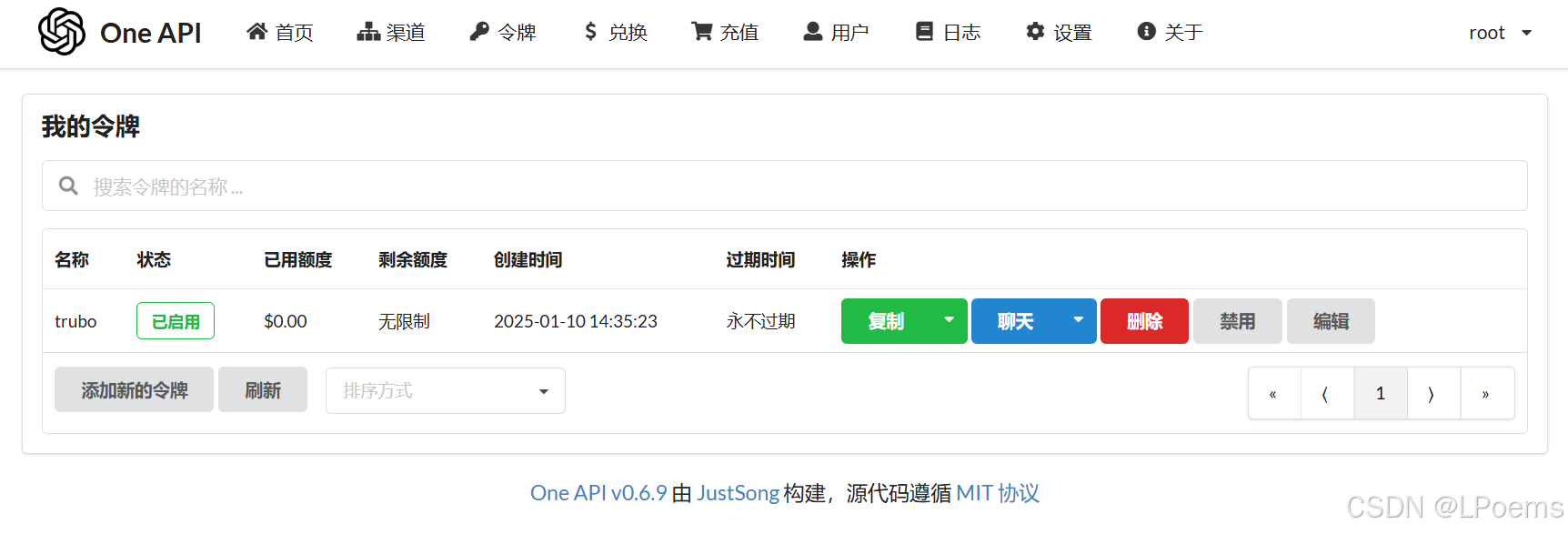This screenshot has width=1568, height=534.
Task: Click the 过期时间 column header
Action: 760,260
